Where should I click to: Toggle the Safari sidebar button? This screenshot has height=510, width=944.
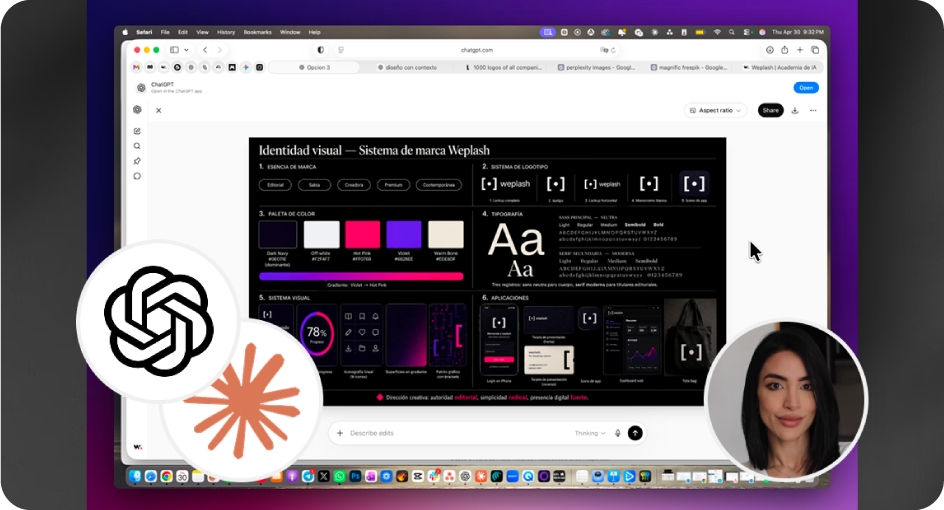175,50
